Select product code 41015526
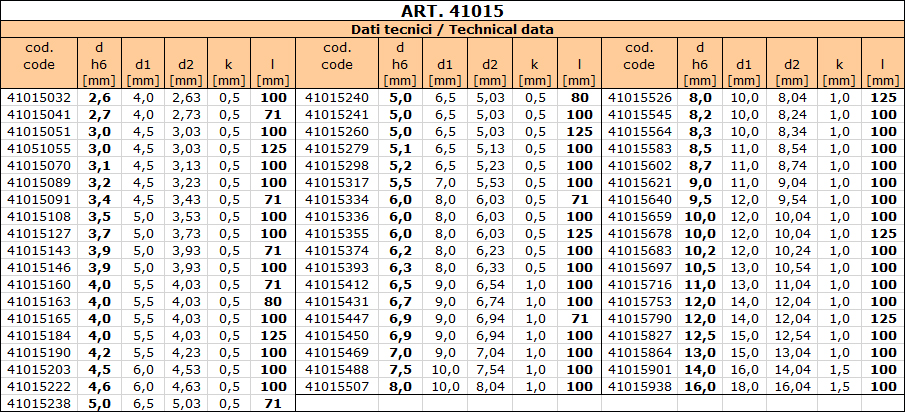This screenshot has width=905, height=412. [640, 98]
